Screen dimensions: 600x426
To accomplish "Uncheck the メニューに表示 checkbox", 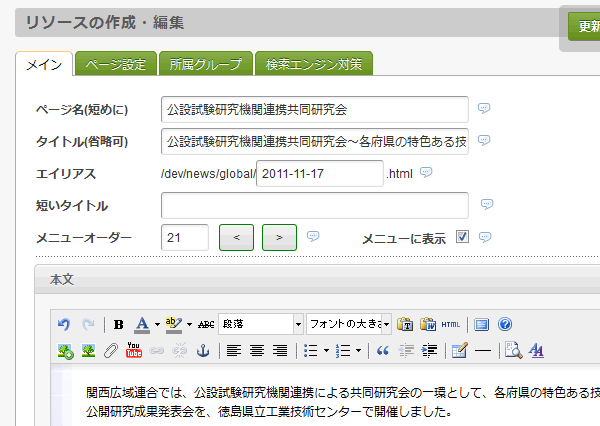I will [x=462, y=237].
